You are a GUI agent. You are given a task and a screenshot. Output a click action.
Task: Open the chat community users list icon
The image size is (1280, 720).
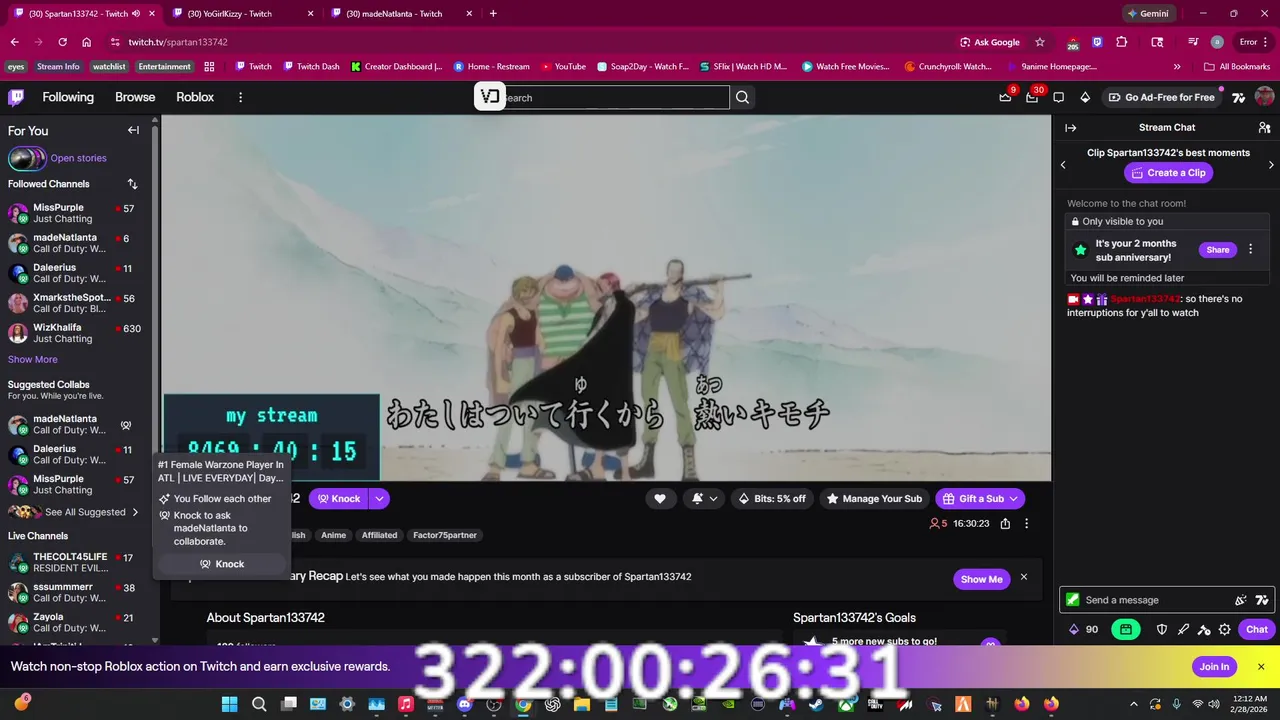point(1264,128)
